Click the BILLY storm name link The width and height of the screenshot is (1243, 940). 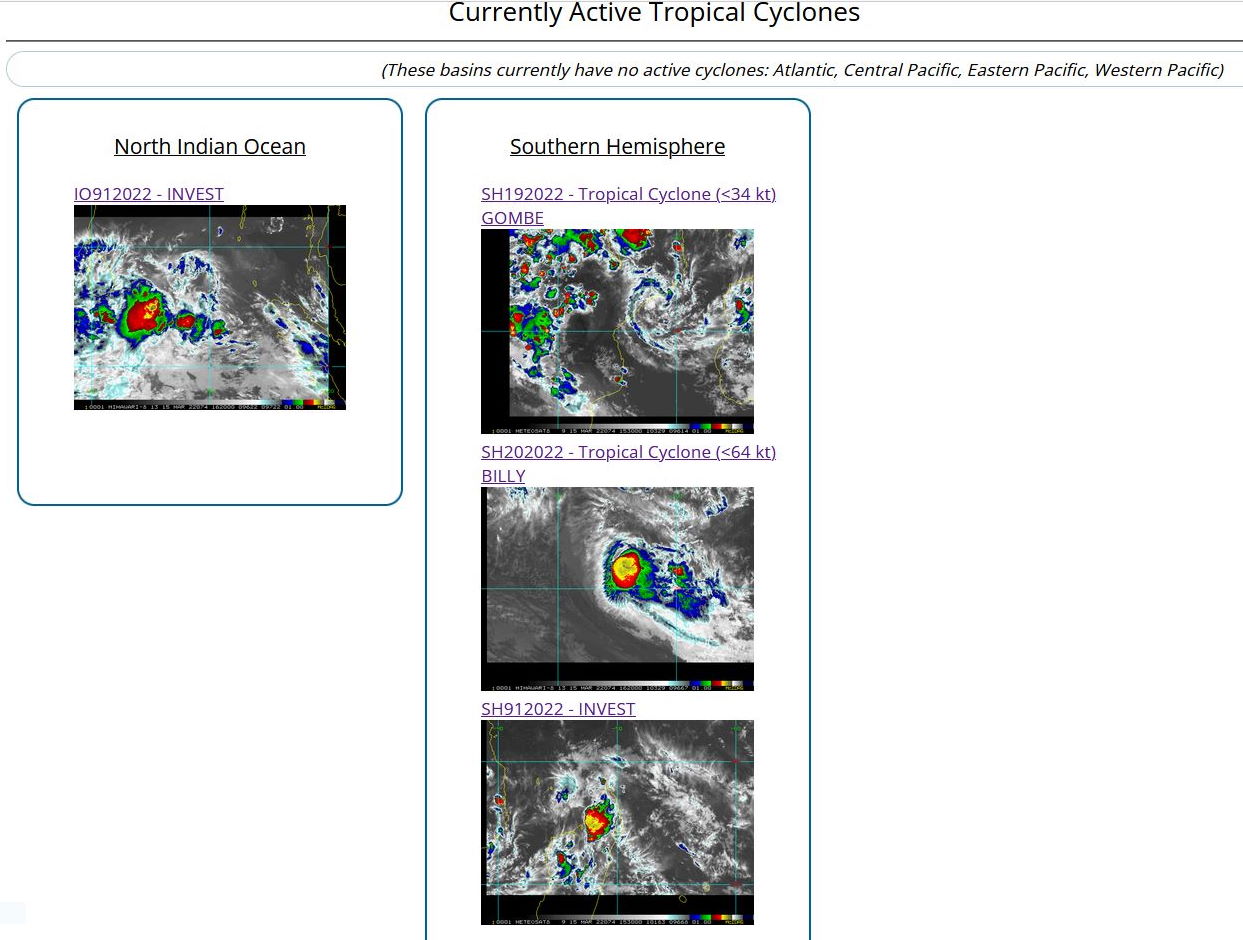click(503, 476)
